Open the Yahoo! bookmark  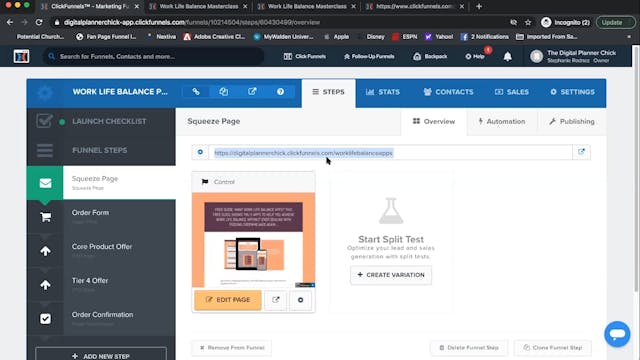pos(439,37)
